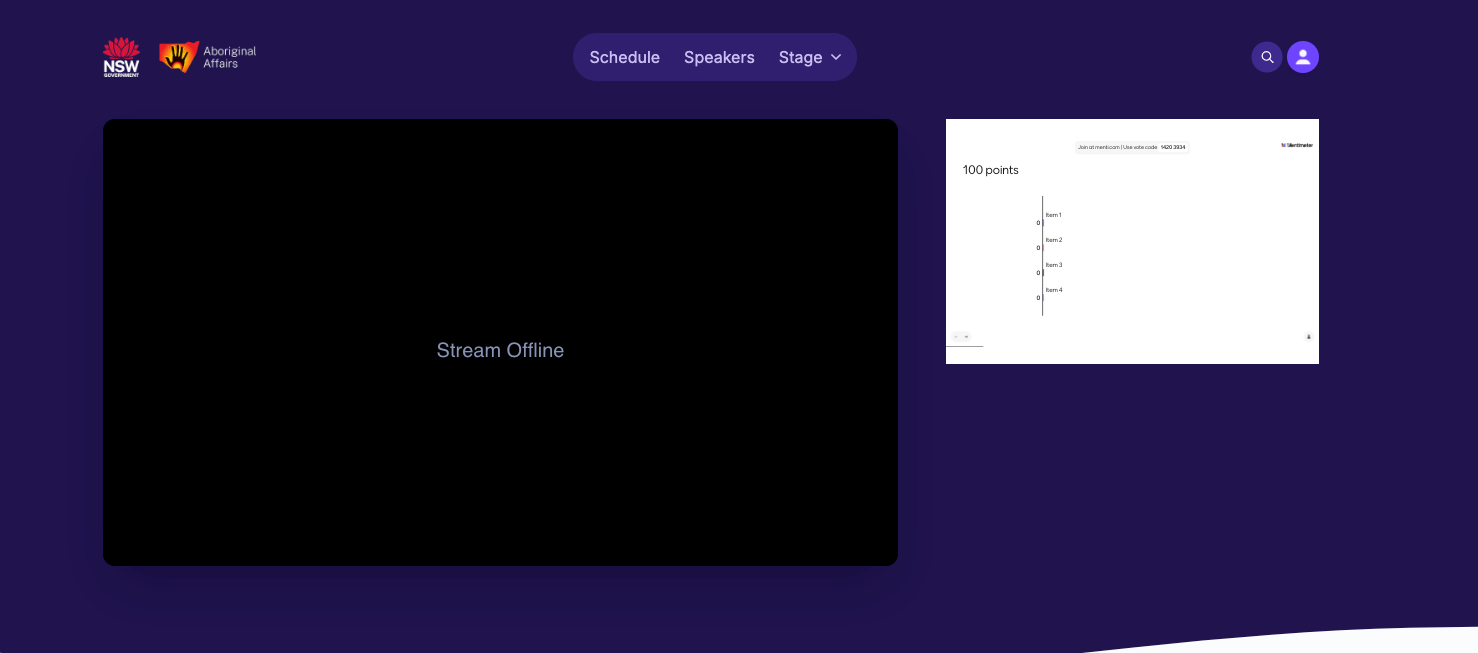Open the Schedule page
1478x653 pixels.
pyautogui.click(x=625, y=57)
